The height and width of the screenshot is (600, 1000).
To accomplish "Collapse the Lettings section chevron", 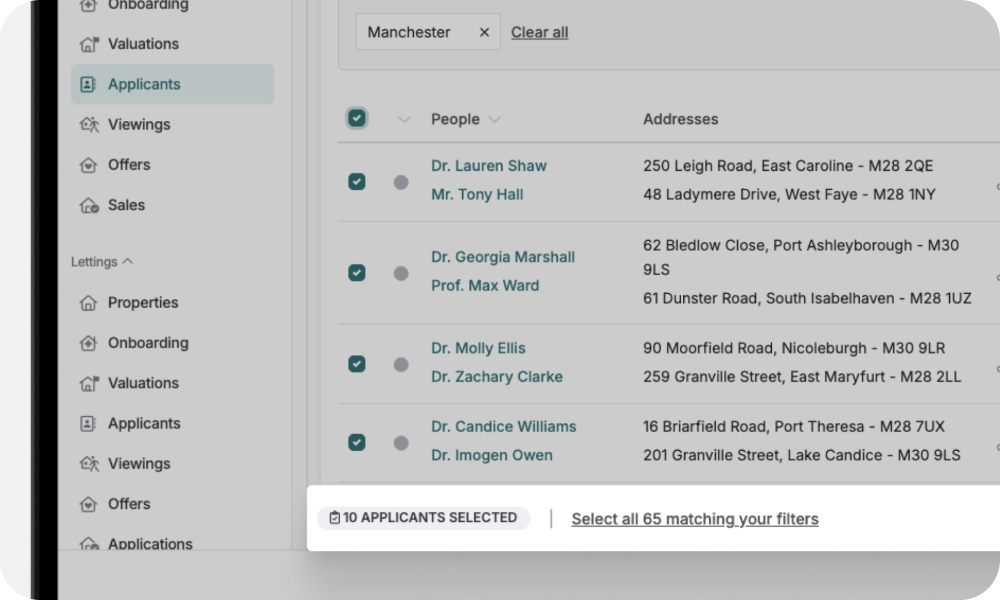I will coord(126,261).
